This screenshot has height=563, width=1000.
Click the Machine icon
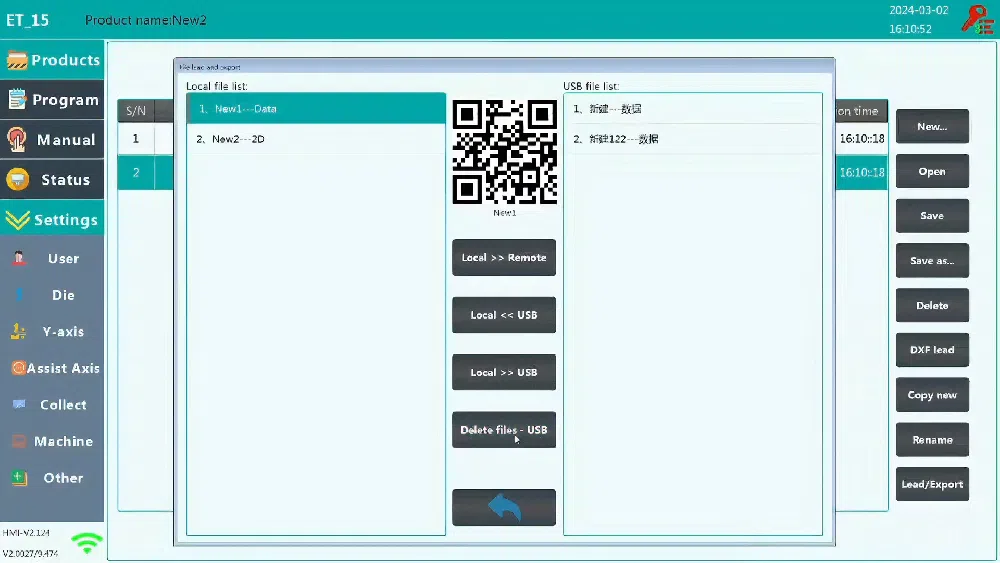(19, 441)
